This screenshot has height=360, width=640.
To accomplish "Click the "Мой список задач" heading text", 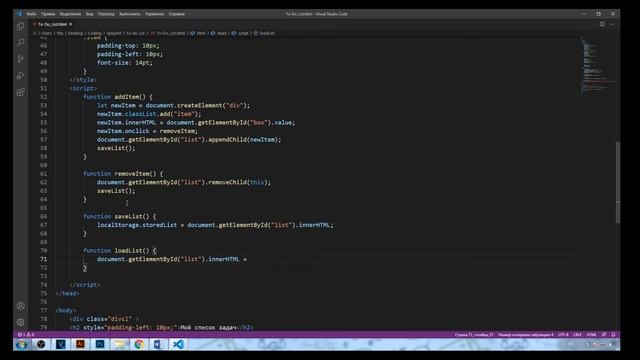I will pyautogui.click(x=209, y=327).
